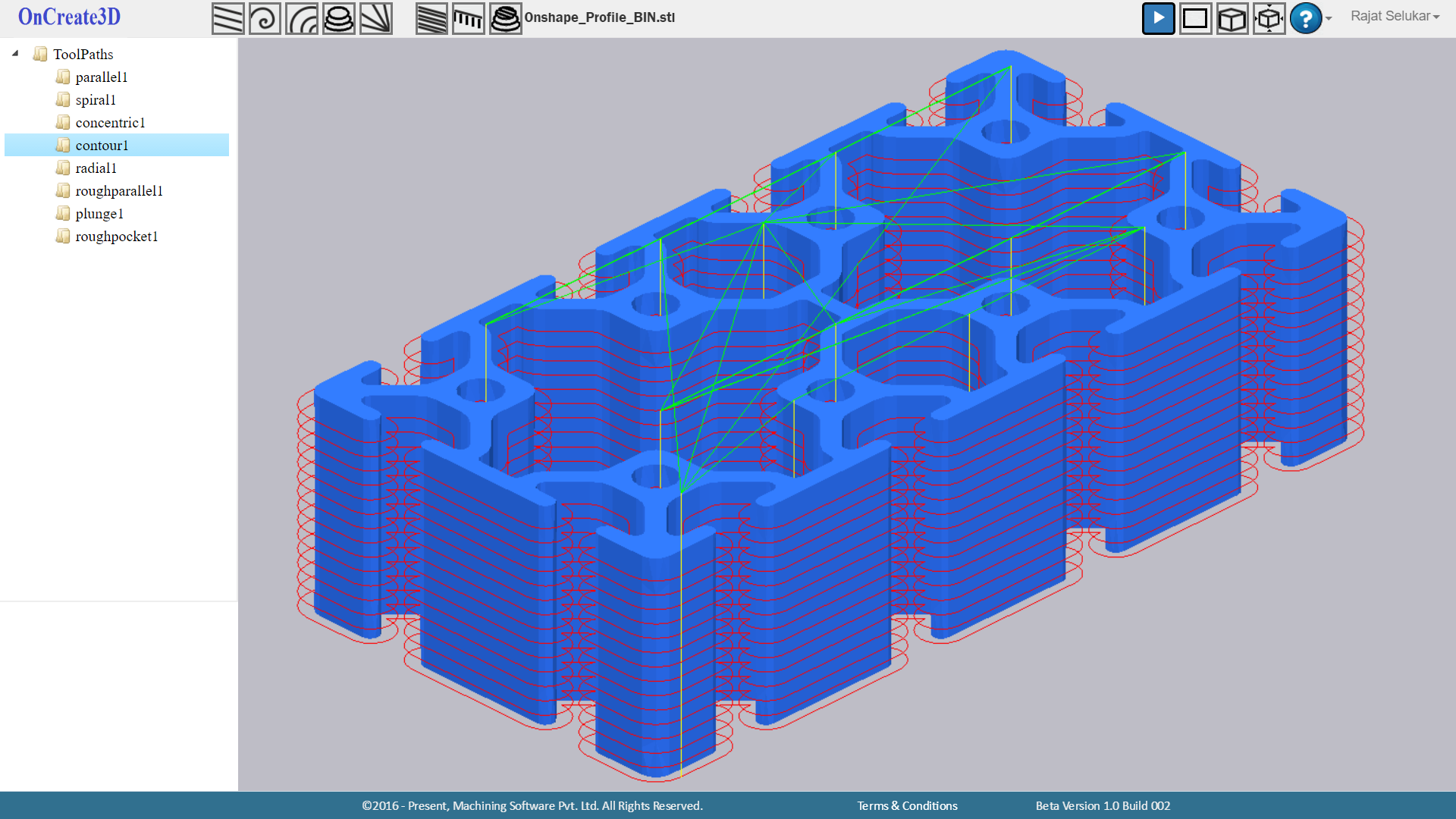Open the Rajat Selukar user menu
Viewport: 1456px width, 819px height.
coord(1394,16)
